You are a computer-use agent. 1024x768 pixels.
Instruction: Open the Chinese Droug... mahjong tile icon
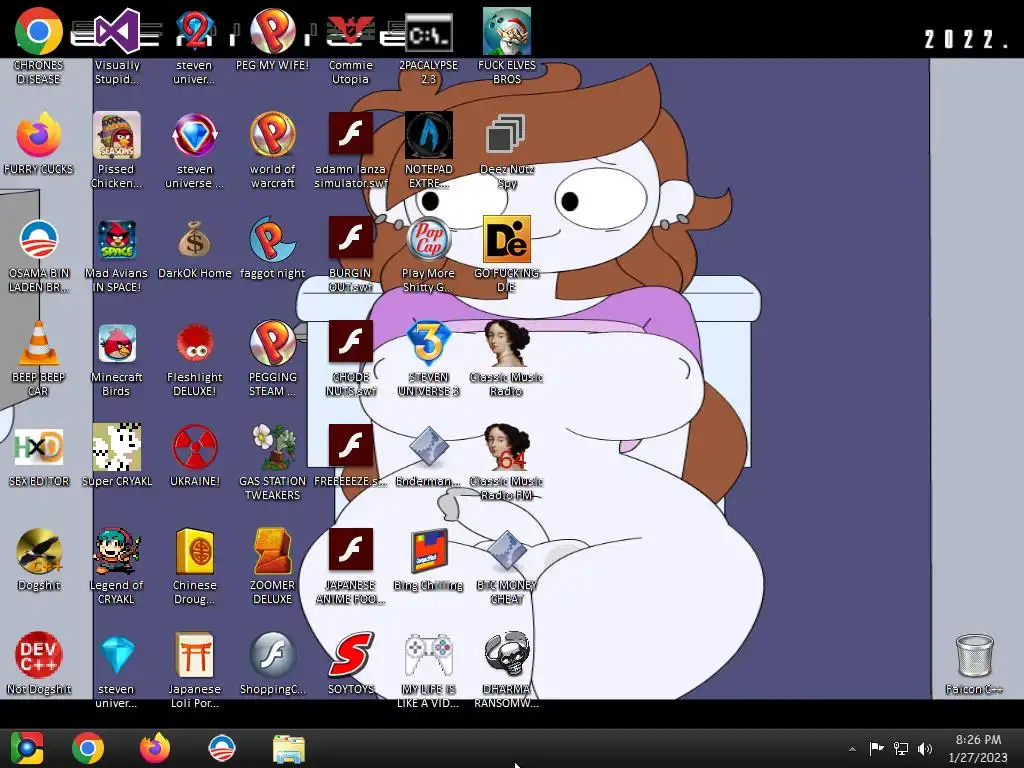[x=195, y=552]
